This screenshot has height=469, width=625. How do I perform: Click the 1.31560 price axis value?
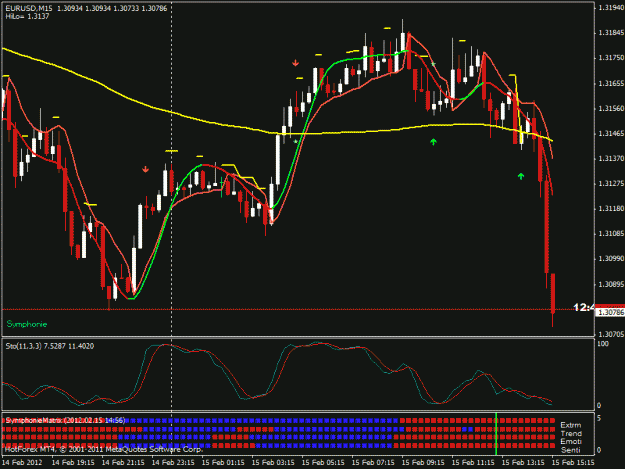pyautogui.click(x=611, y=108)
